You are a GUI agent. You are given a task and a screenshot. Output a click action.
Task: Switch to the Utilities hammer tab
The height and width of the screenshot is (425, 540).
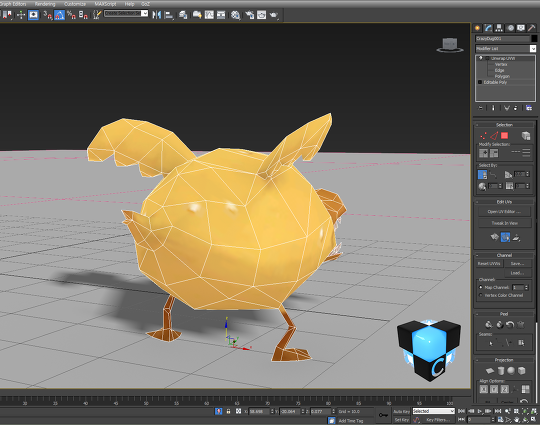[531, 28]
